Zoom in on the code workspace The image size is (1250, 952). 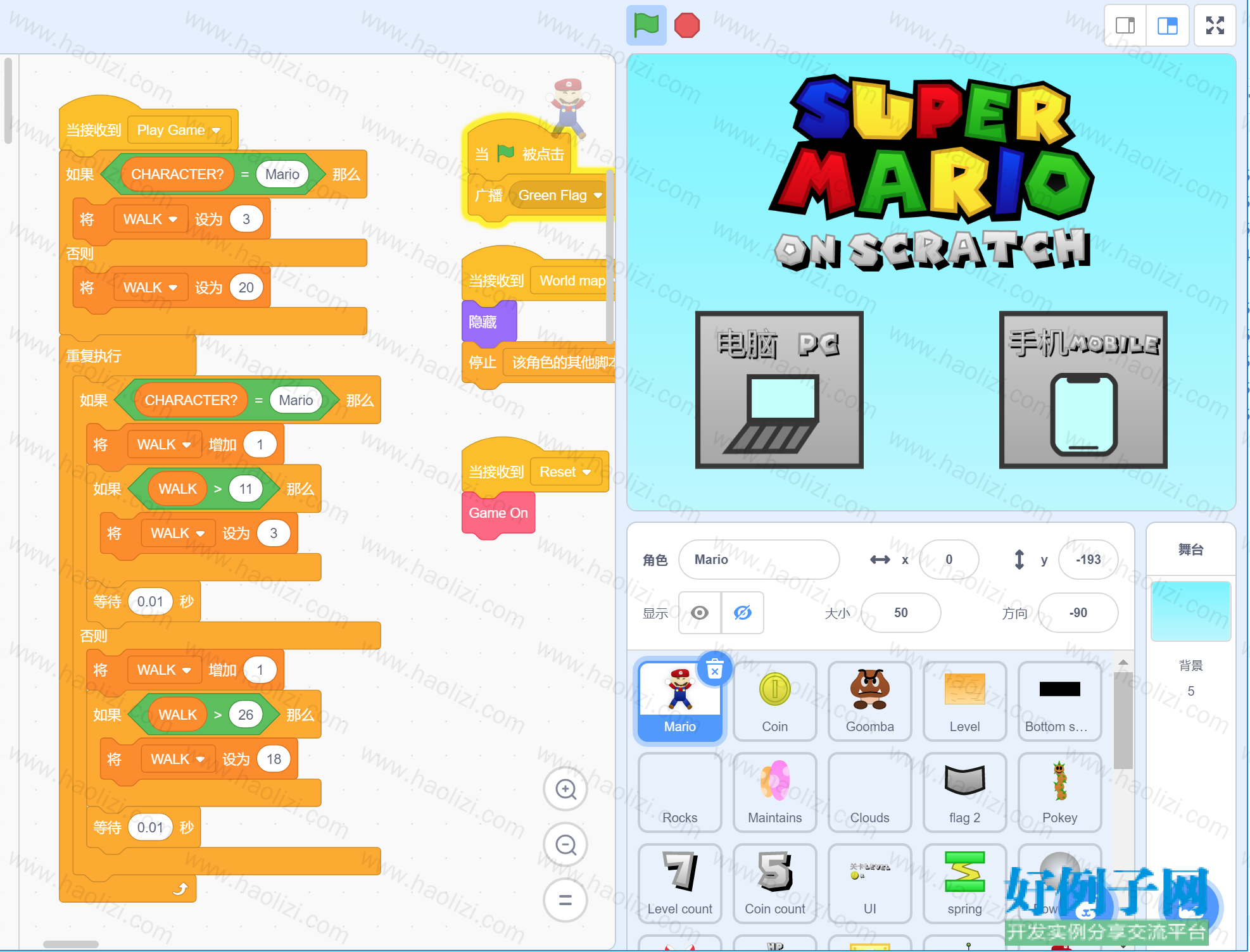pos(565,789)
